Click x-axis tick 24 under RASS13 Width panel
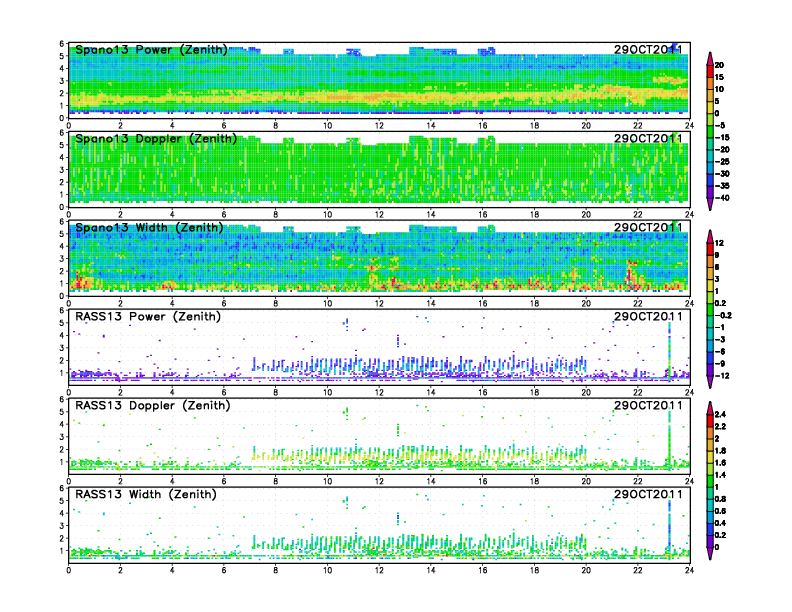 tap(689, 570)
